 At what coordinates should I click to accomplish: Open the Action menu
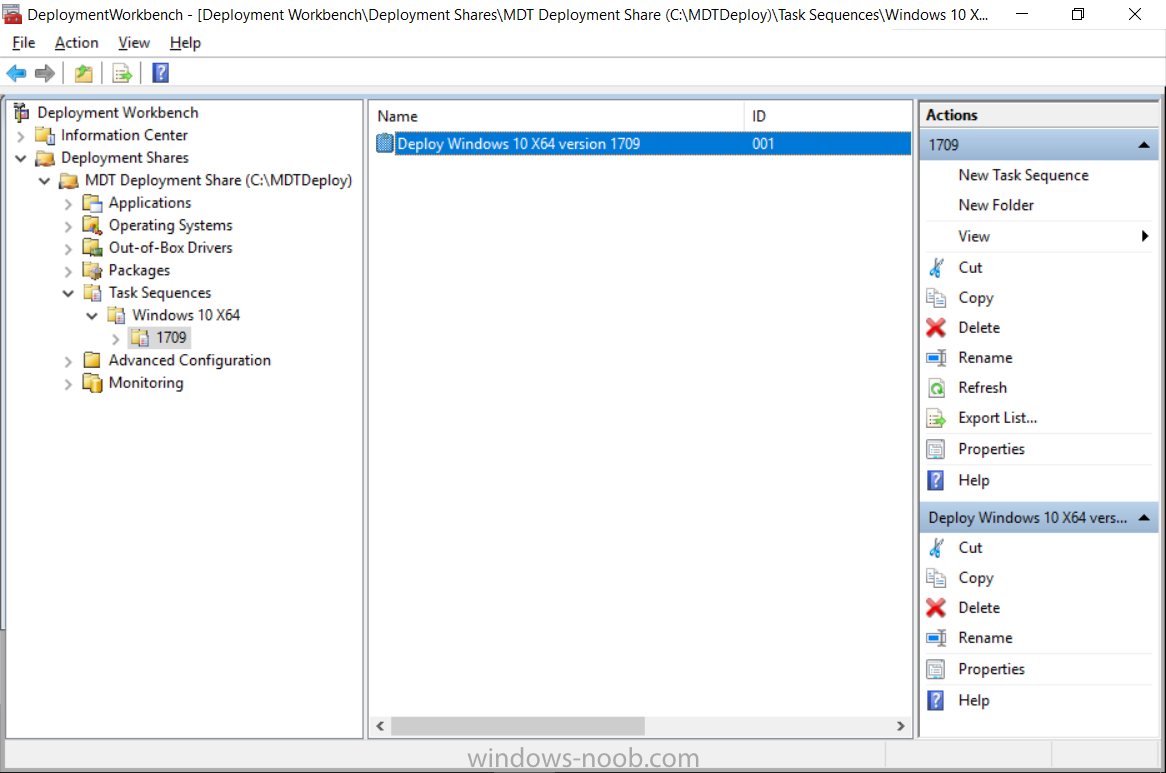[x=77, y=43]
